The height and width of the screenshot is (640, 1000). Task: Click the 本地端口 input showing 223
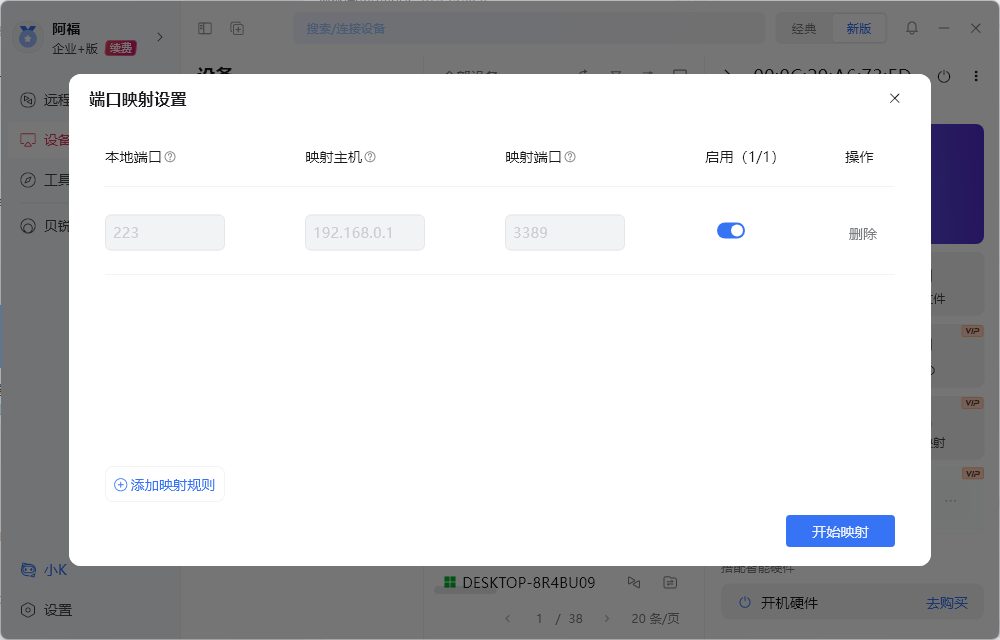pos(164,232)
